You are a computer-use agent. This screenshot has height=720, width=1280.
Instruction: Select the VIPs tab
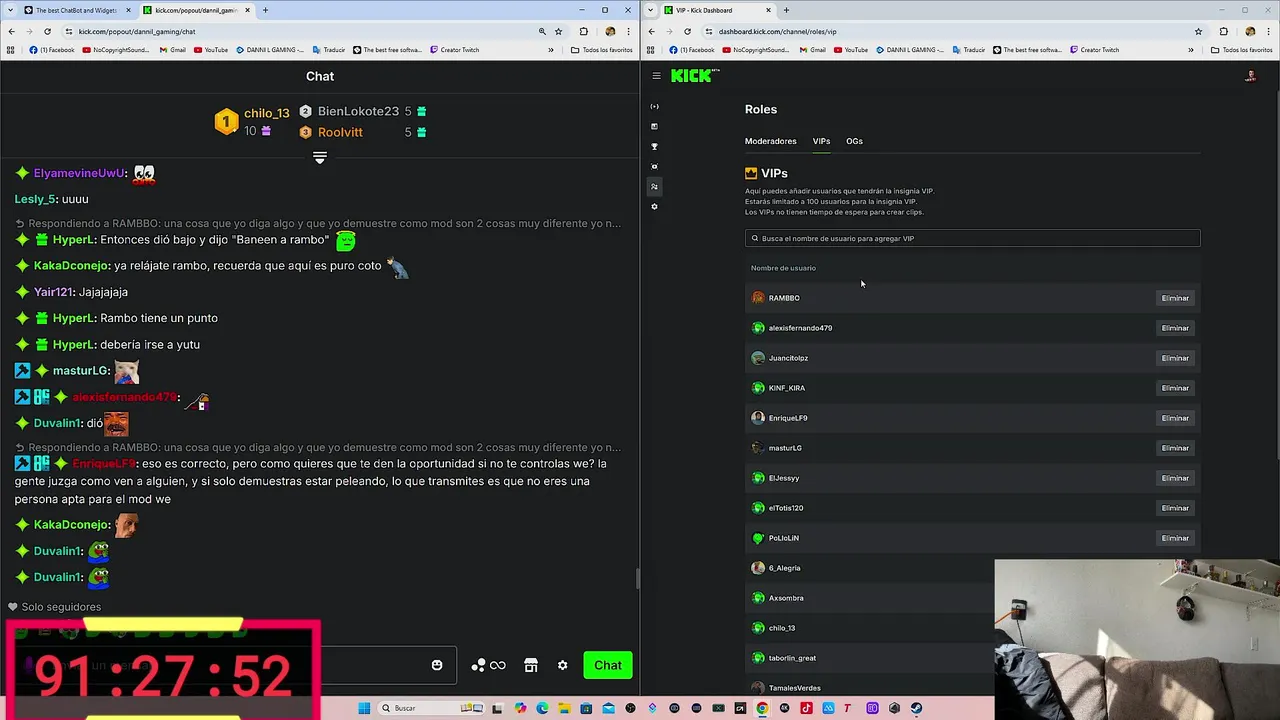pyautogui.click(x=821, y=141)
